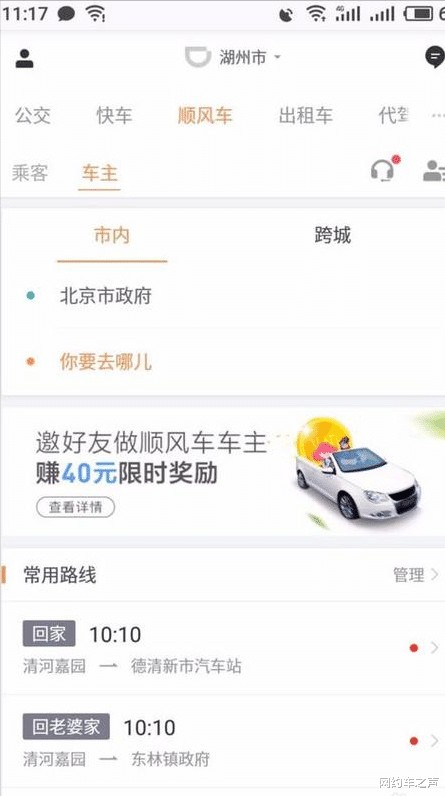
Task: Tap the DiDi logo in header
Action: (x=197, y=57)
